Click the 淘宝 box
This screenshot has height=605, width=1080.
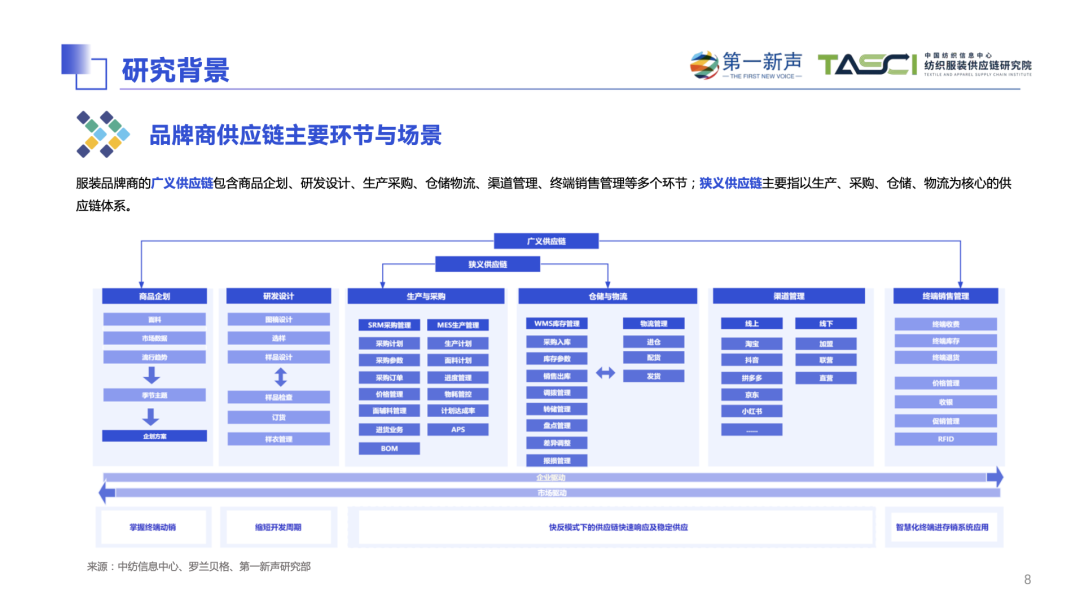coord(751,343)
